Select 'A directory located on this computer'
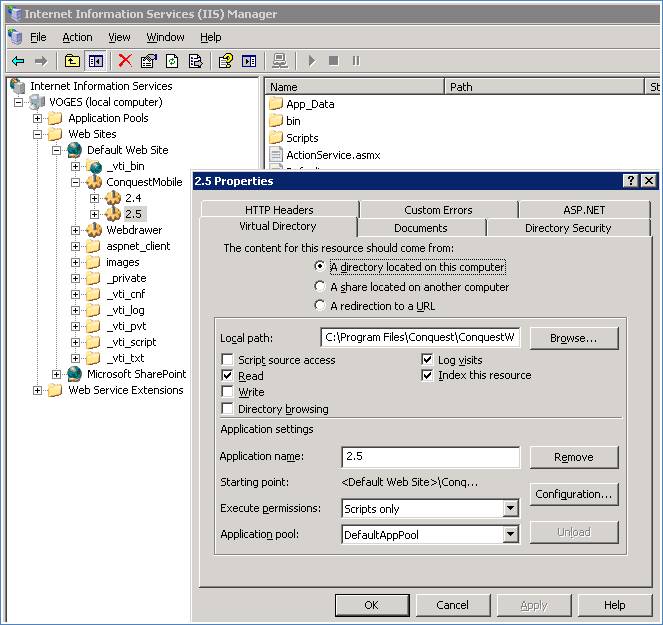The image size is (663, 625). 320,266
